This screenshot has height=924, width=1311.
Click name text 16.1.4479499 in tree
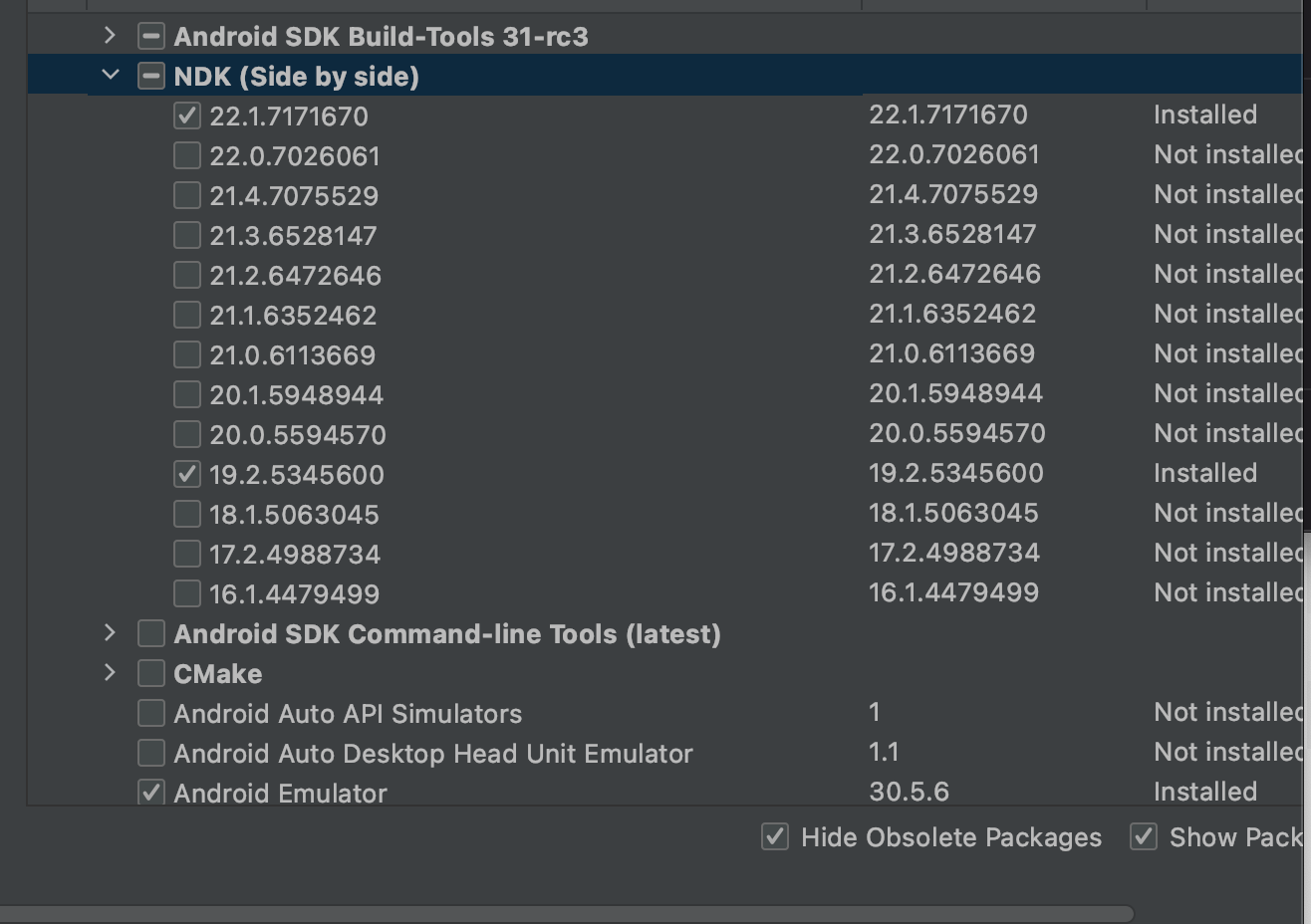point(294,594)
